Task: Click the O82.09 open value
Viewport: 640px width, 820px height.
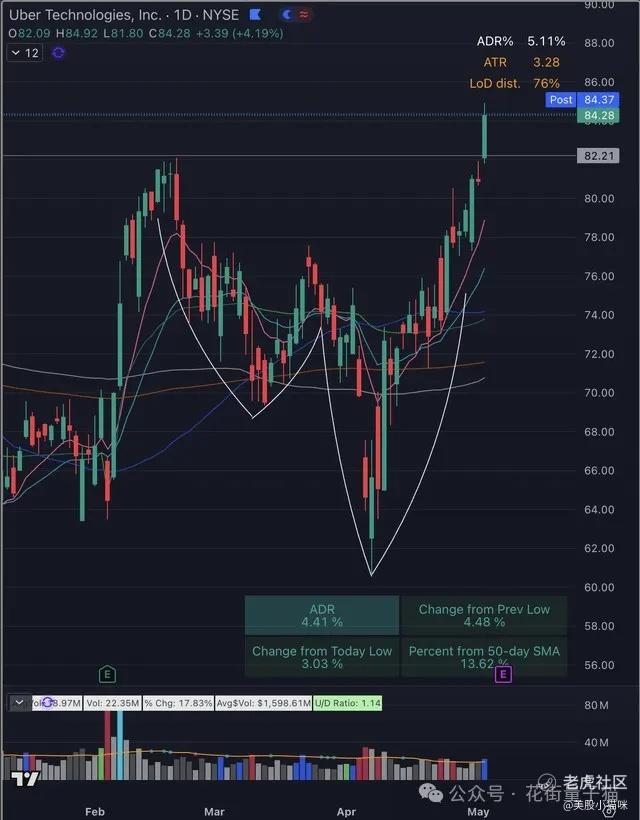Action: [x=29, y=33]
